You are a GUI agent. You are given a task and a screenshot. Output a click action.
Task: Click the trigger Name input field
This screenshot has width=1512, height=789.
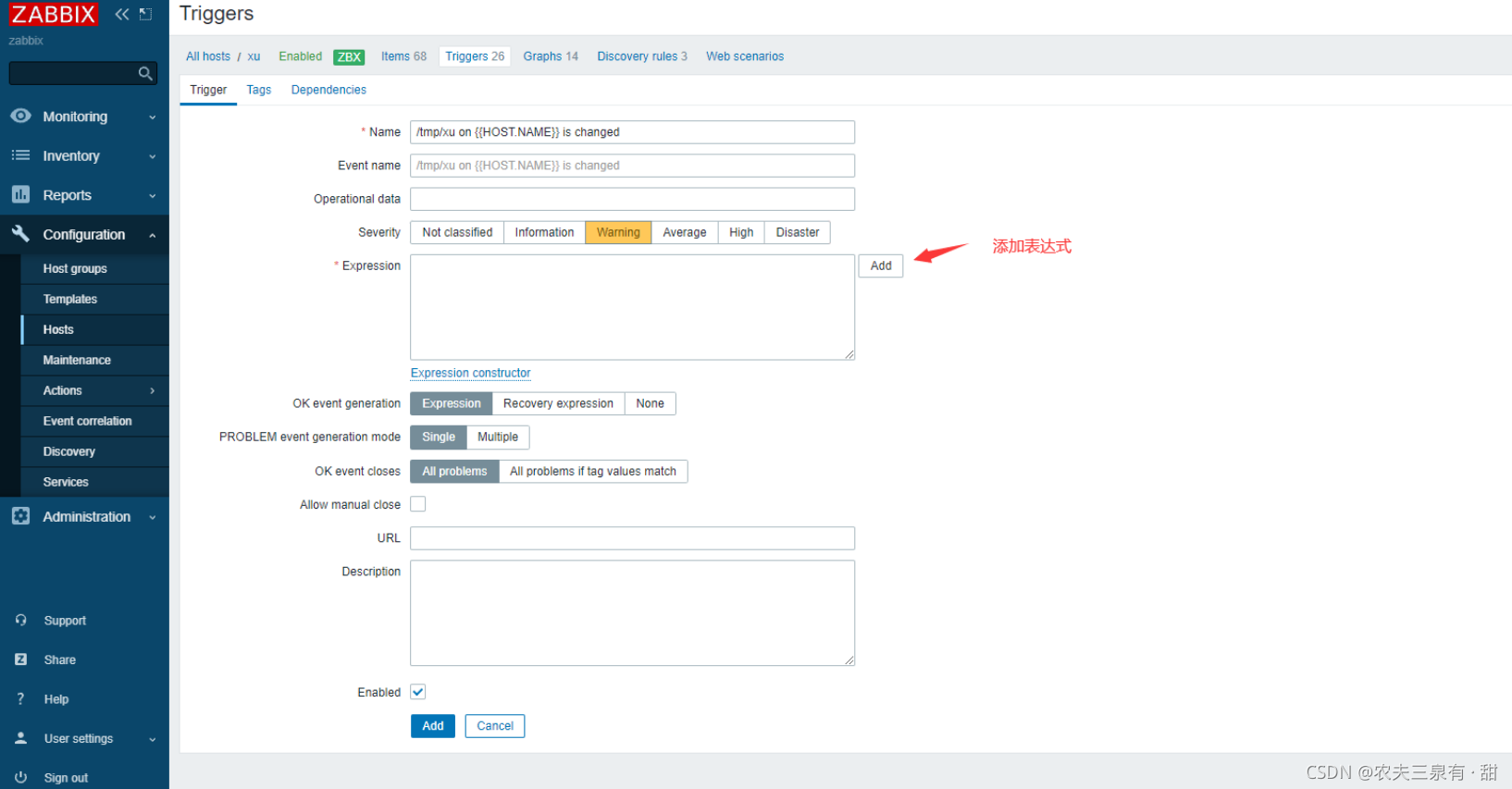pos(632,132)
